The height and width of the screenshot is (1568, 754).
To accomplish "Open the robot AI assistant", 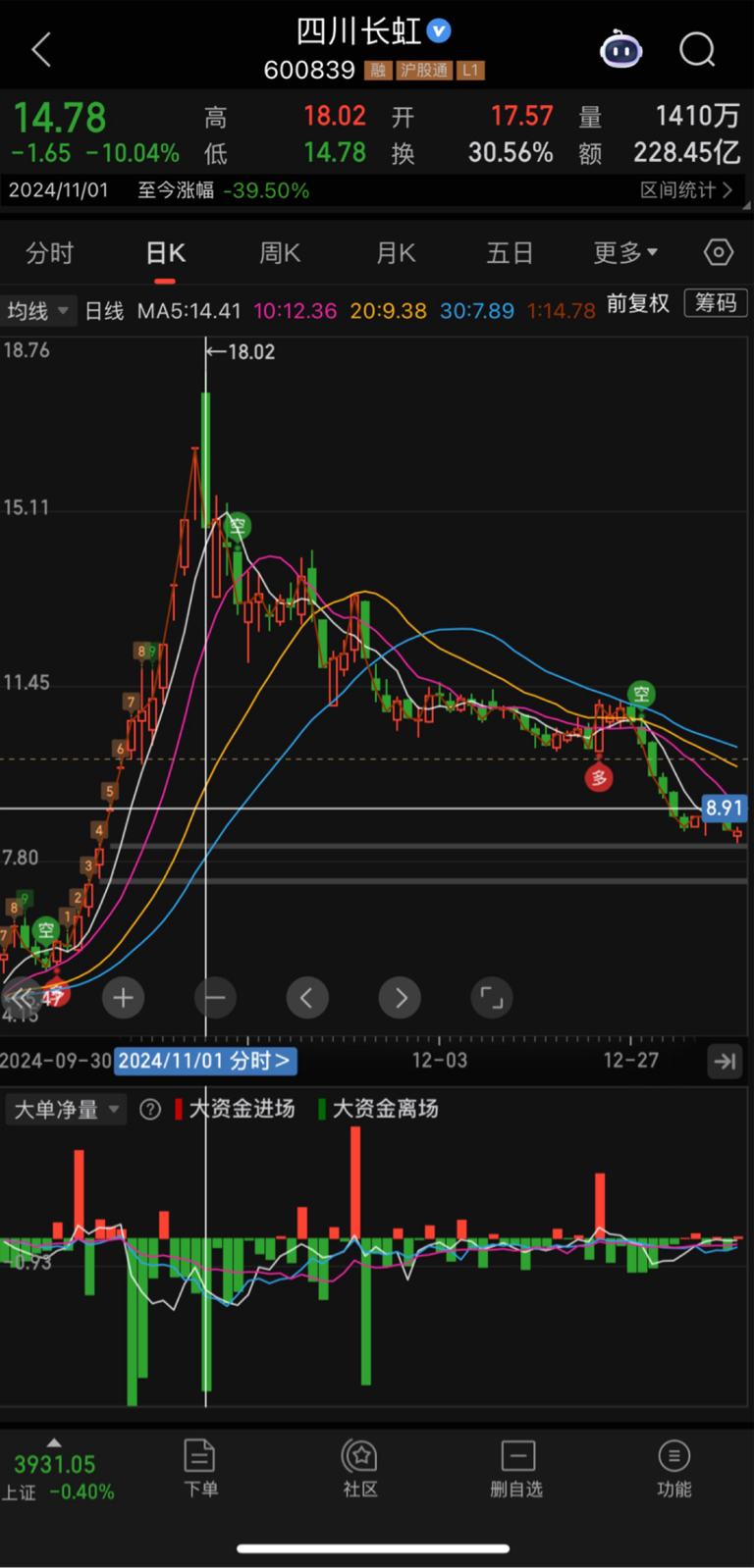I will (x=620, y=49).
